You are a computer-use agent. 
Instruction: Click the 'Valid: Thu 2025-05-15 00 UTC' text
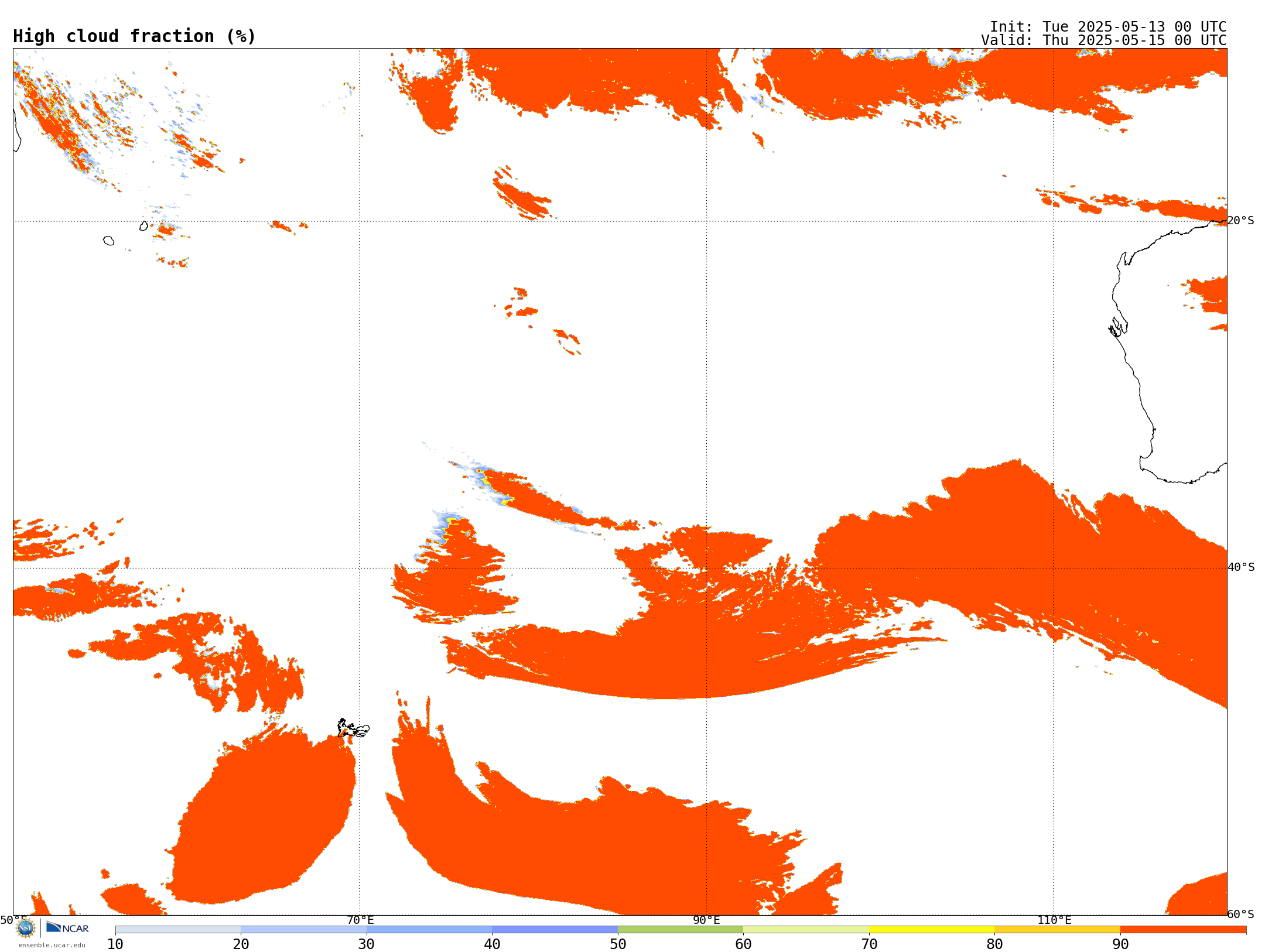coord(1104,40)
